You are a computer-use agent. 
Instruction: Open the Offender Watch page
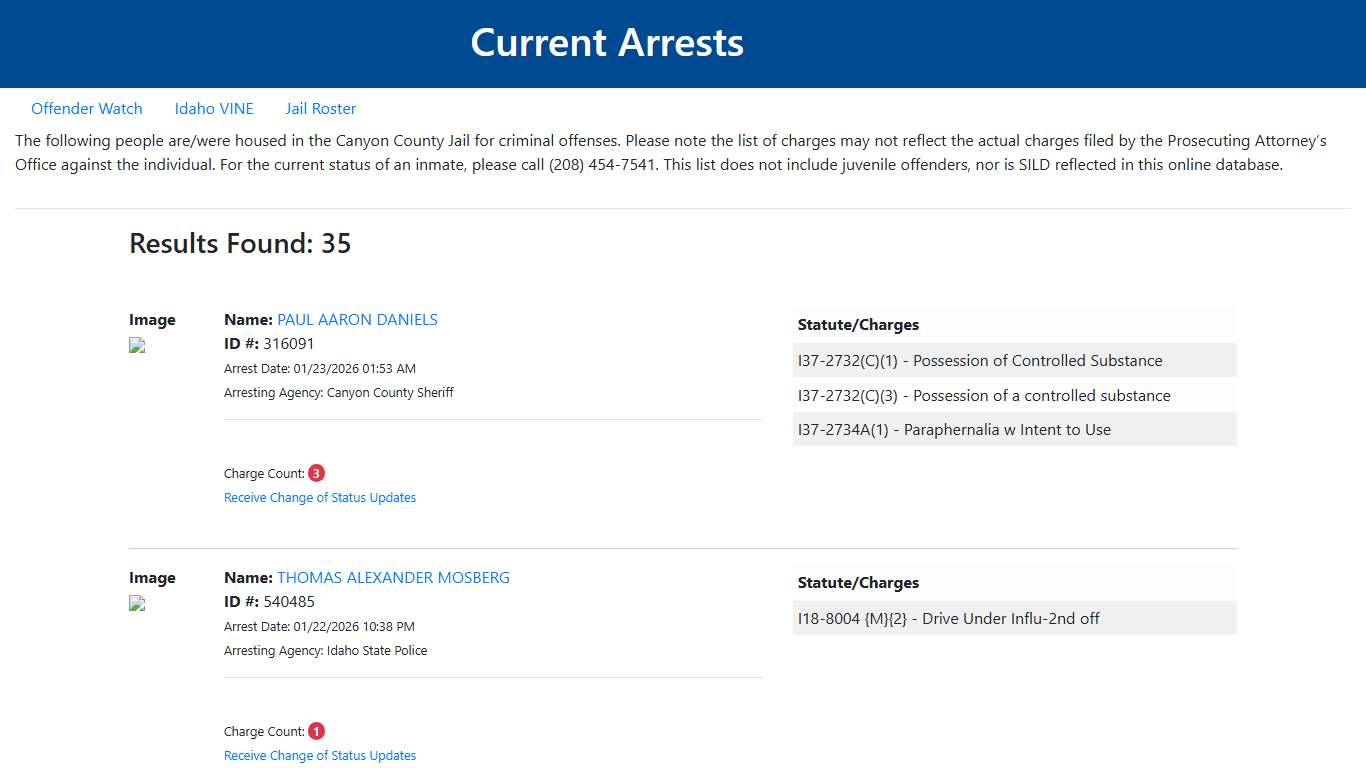point(87,108)
